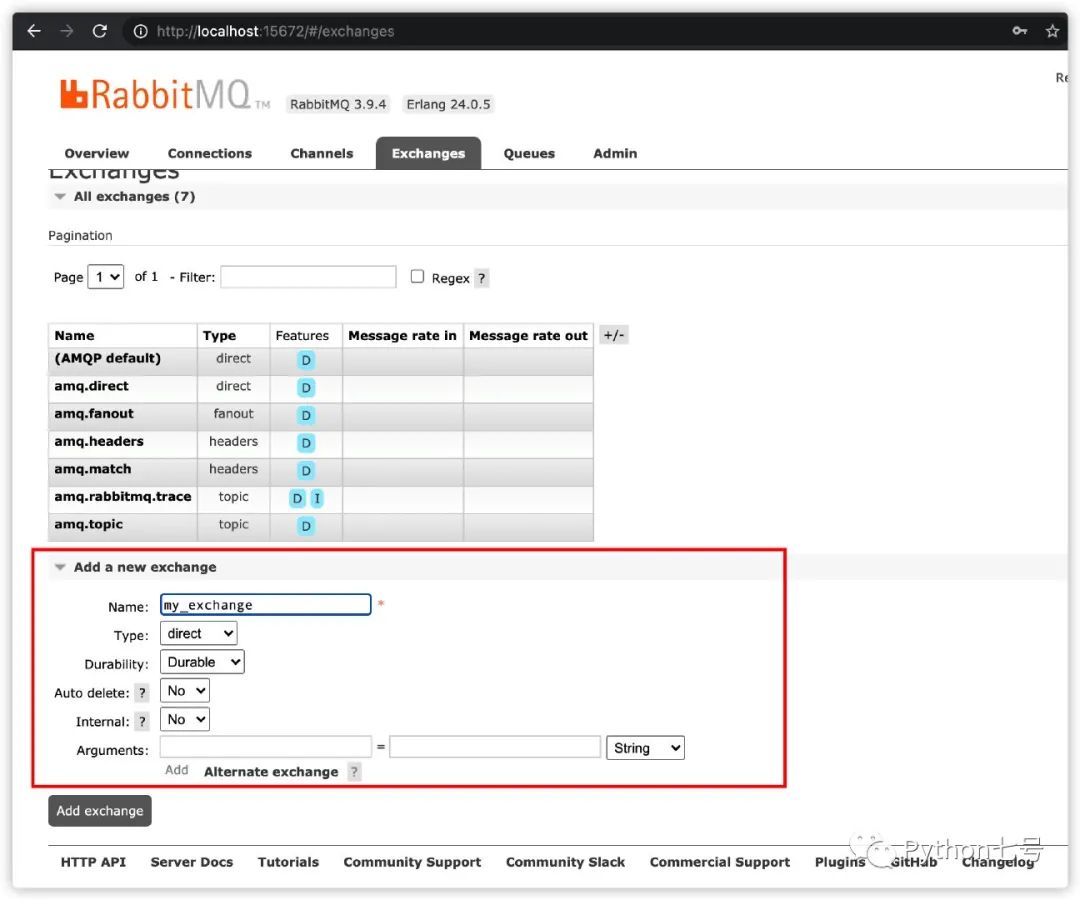Switch to the Overview tab

[x=96, y=154]
